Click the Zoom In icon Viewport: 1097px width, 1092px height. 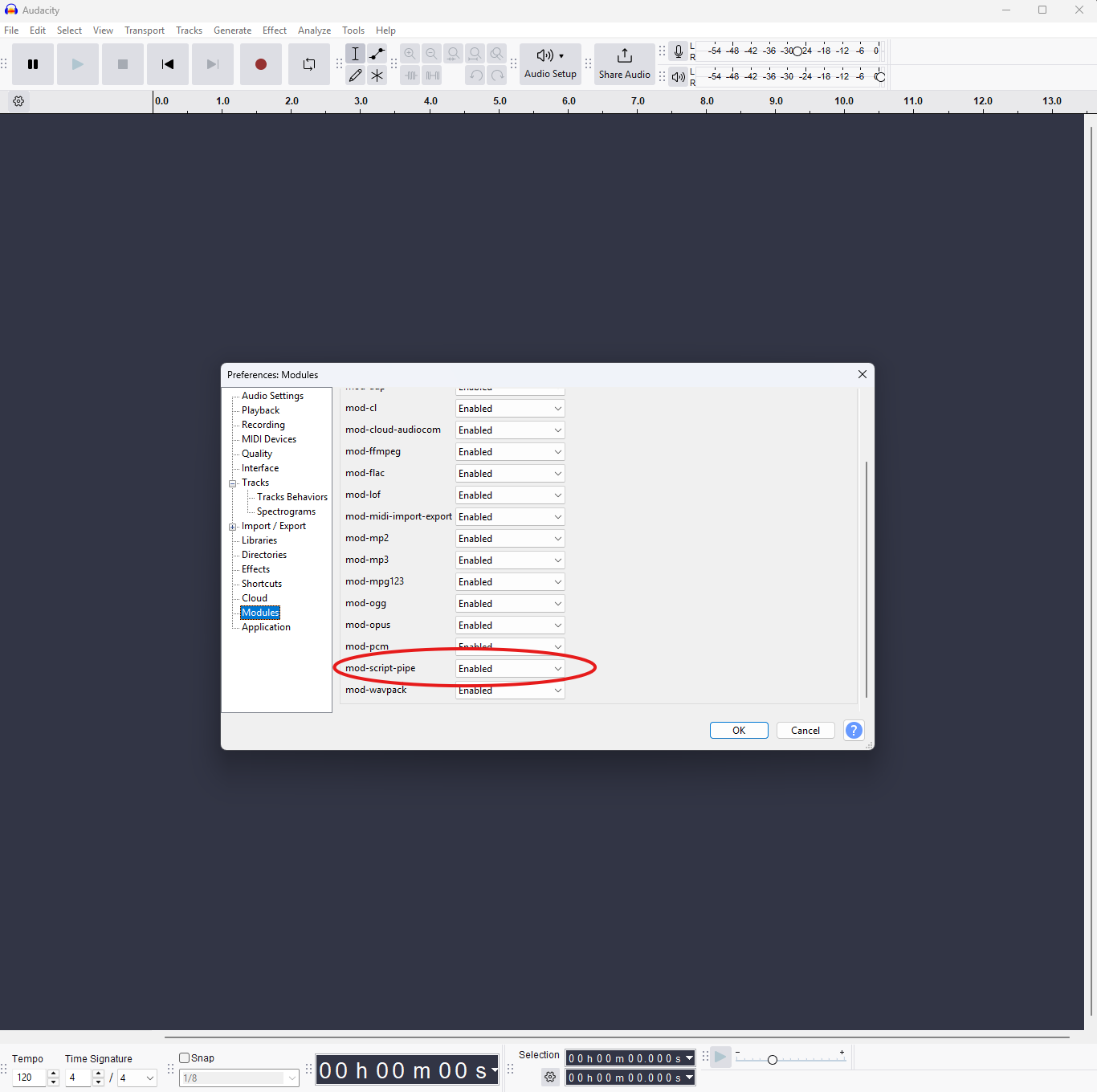[410, 53]
